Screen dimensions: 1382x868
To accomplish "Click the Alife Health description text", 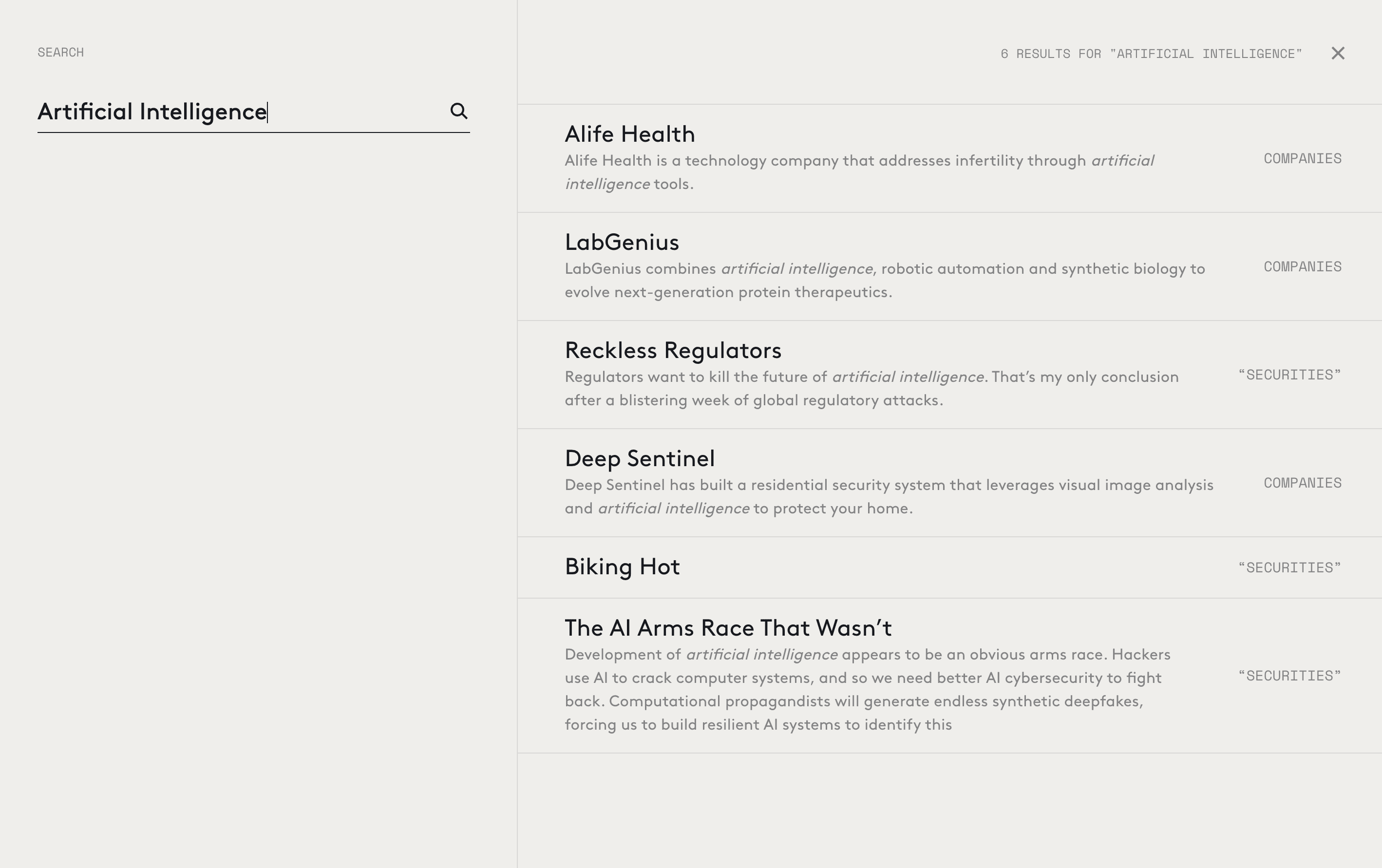I will (859, 172).
